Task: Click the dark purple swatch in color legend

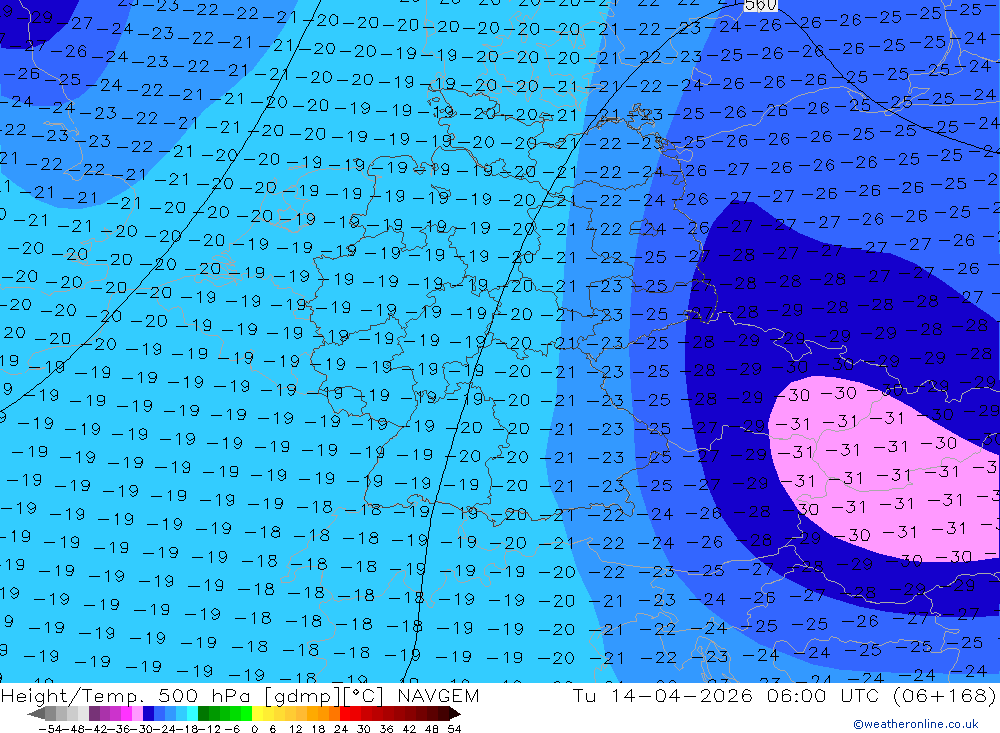Action: tap(94, 714)
